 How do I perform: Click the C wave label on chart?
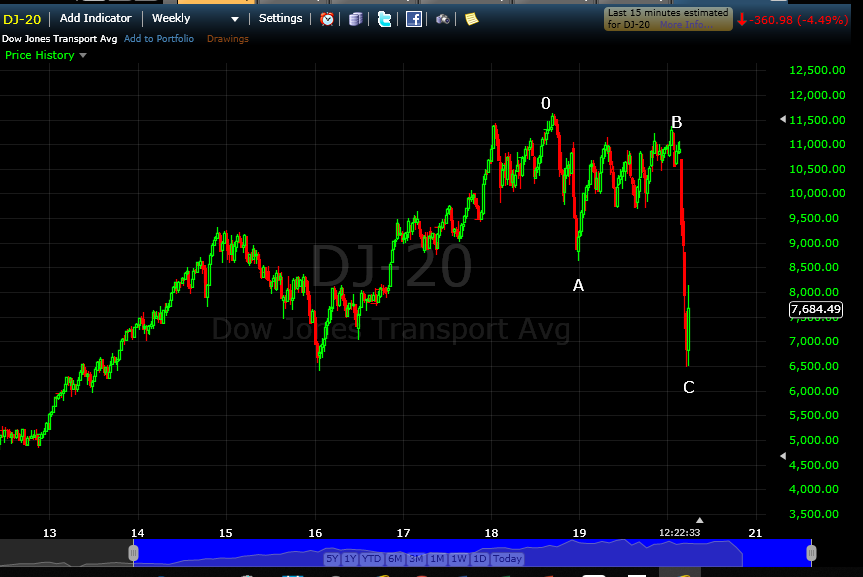[689, 387]
